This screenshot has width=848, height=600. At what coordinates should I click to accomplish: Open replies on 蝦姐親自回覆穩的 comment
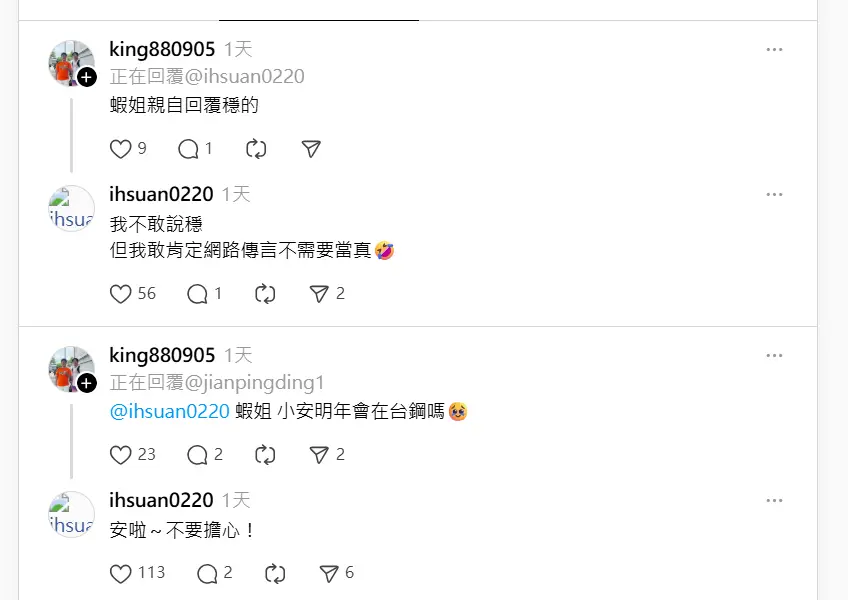188,149
